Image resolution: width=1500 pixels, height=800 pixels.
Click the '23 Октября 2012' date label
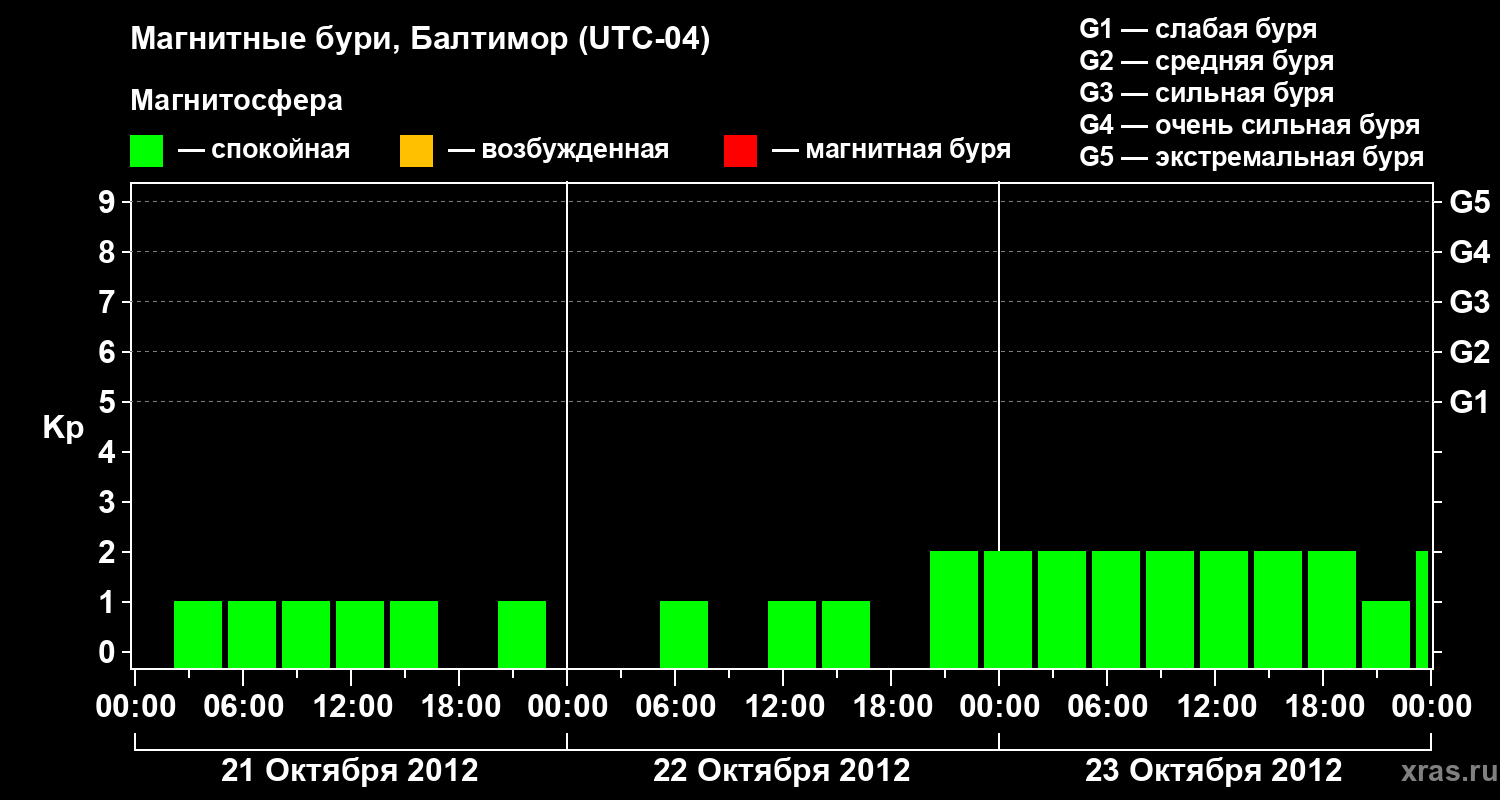click(1214, 771)
